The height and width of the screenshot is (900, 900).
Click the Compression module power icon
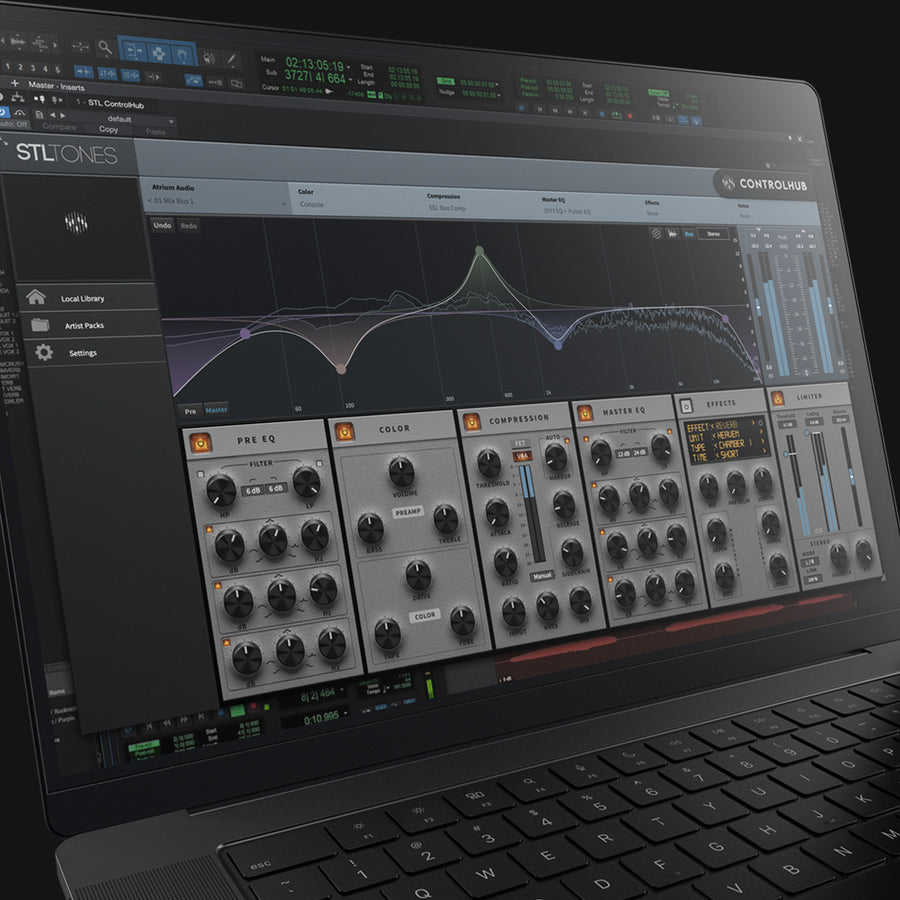coord(471,420)
